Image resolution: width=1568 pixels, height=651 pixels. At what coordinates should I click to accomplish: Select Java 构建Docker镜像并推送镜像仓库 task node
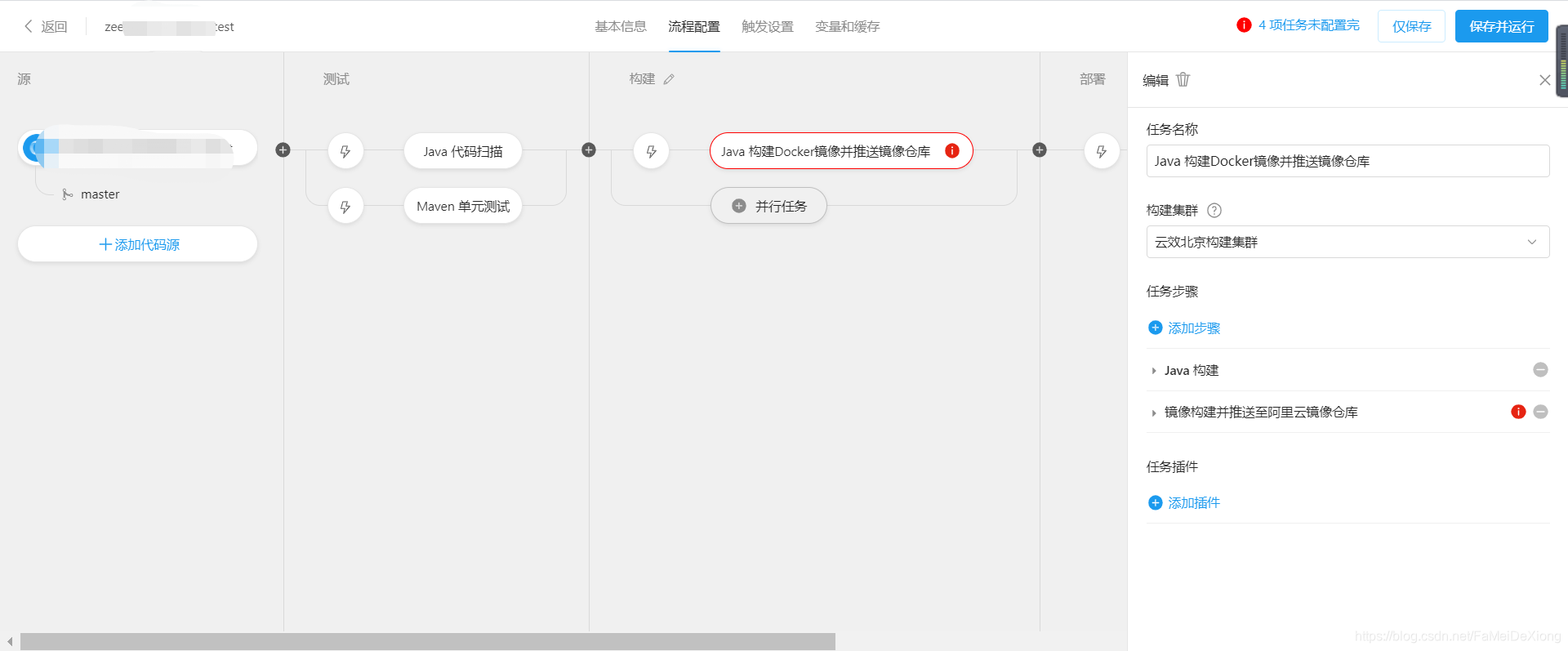point(841,151)
